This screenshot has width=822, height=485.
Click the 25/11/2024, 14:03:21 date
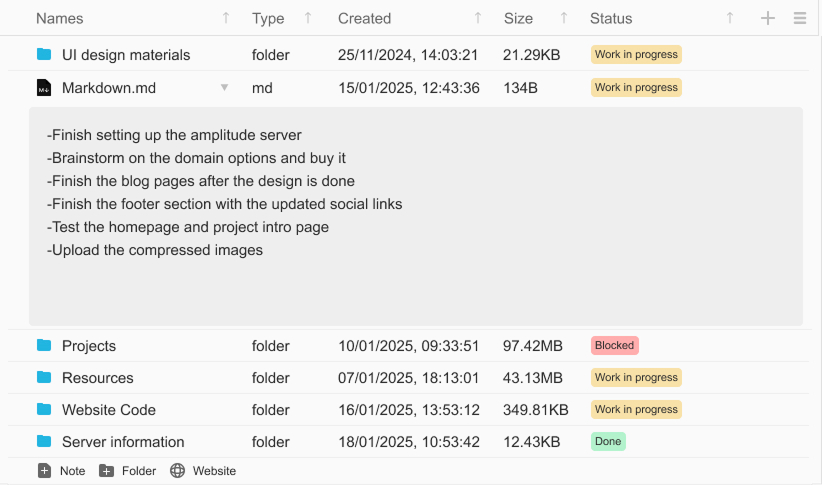[408, 55]
